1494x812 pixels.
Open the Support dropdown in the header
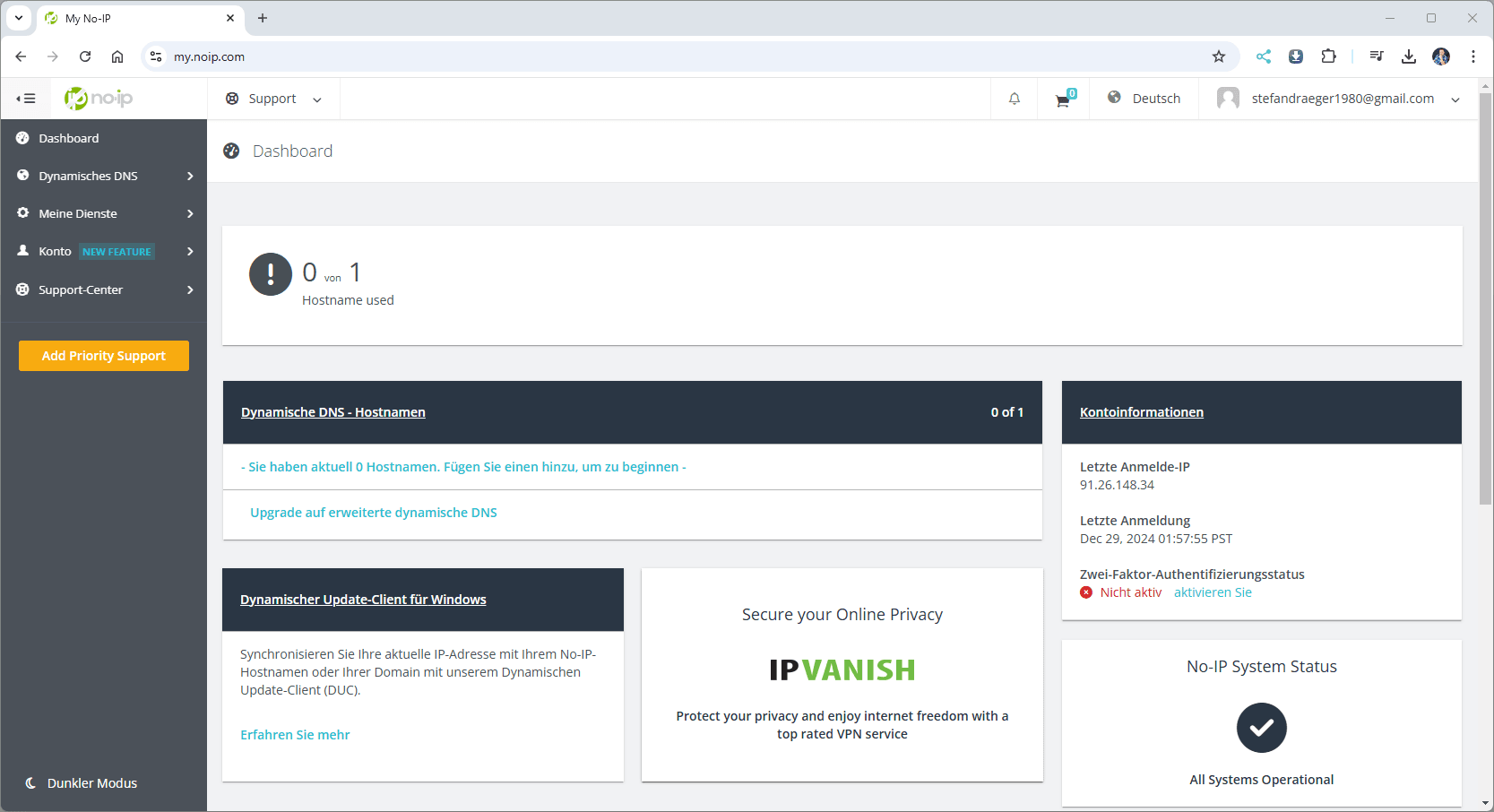[x=273, y=99]
